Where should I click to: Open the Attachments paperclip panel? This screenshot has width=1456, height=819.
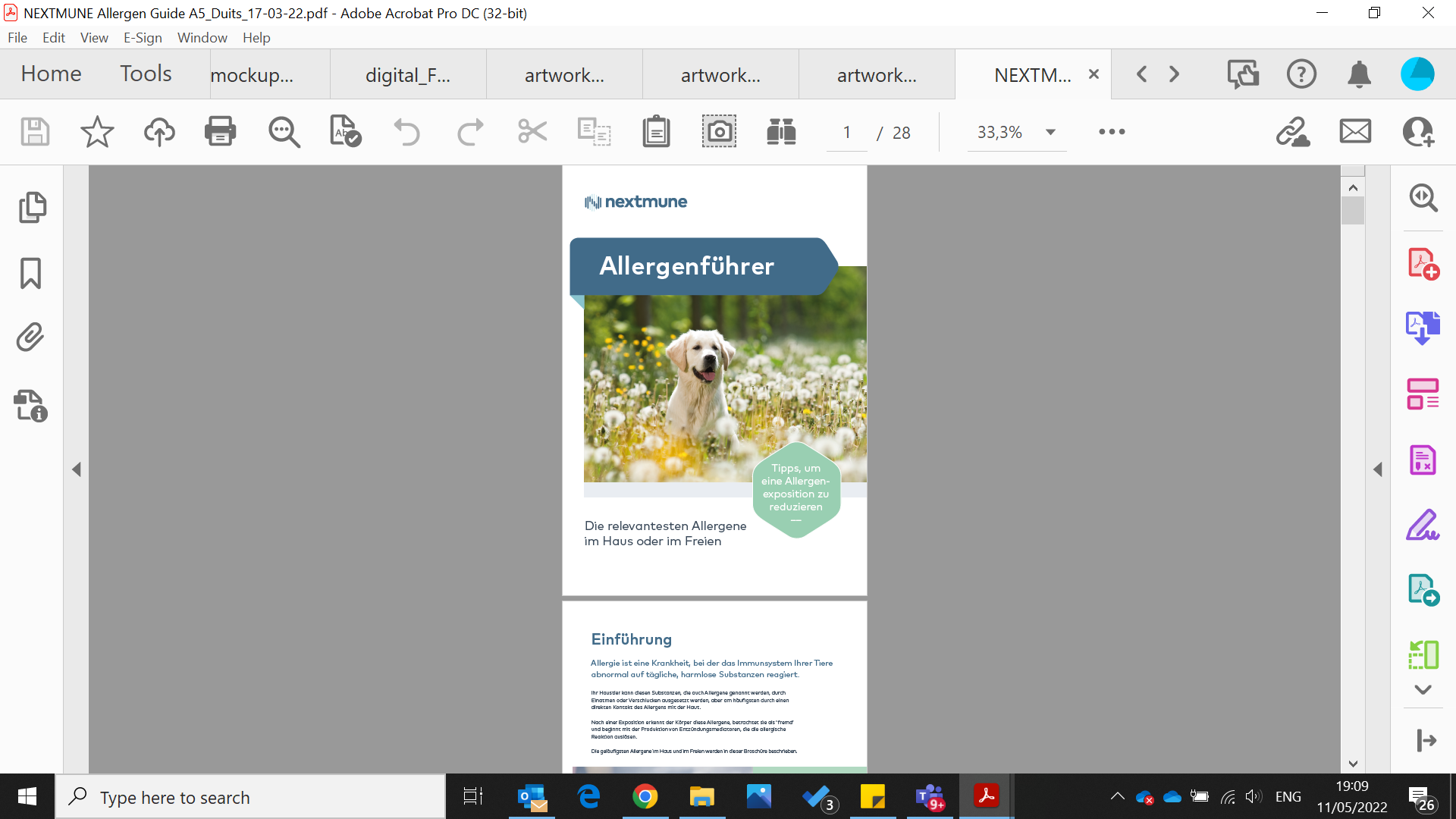pos(30,337)
